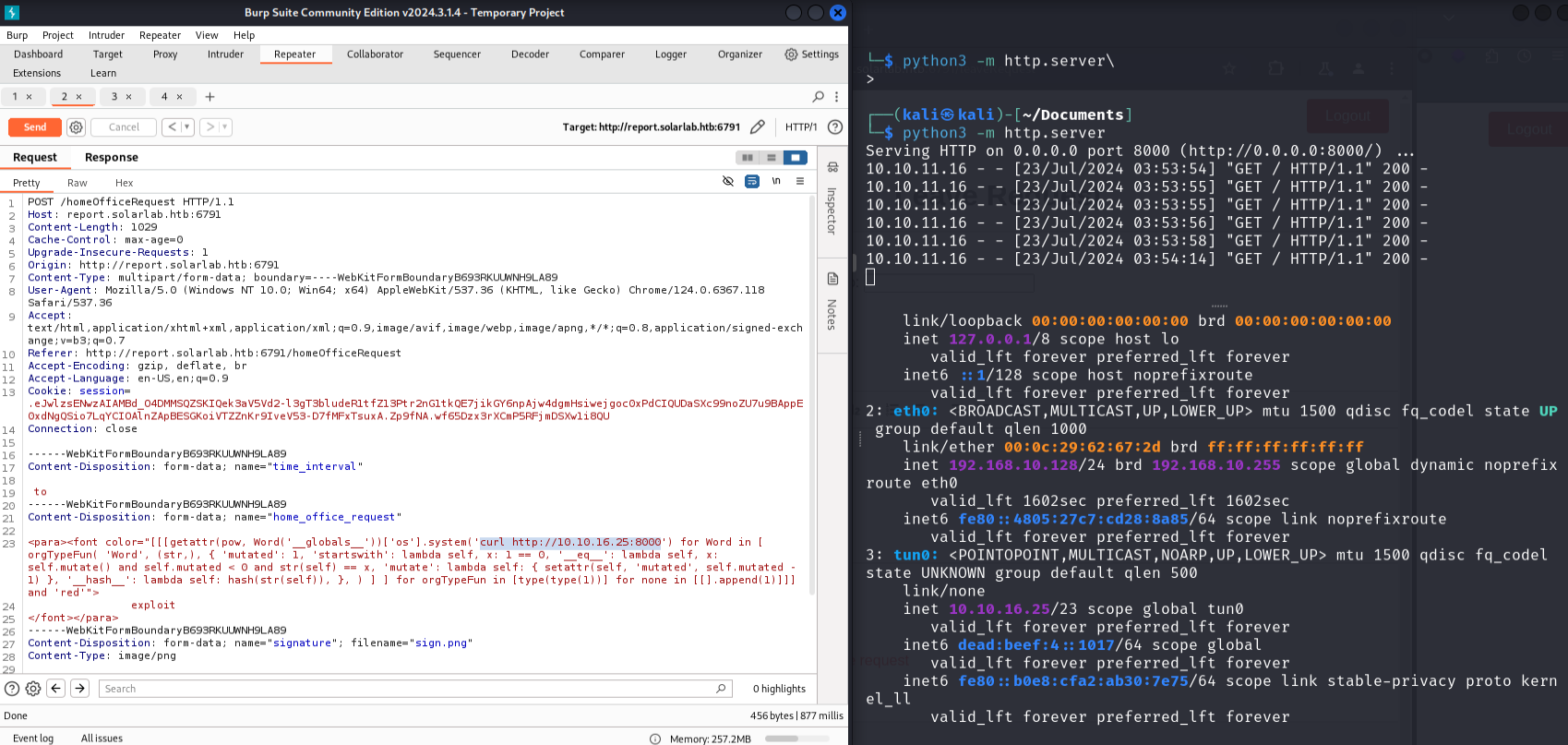This screenshot has height=745, width=1568.
Task: Open the back history dropdown arrow
Action: 187,127
